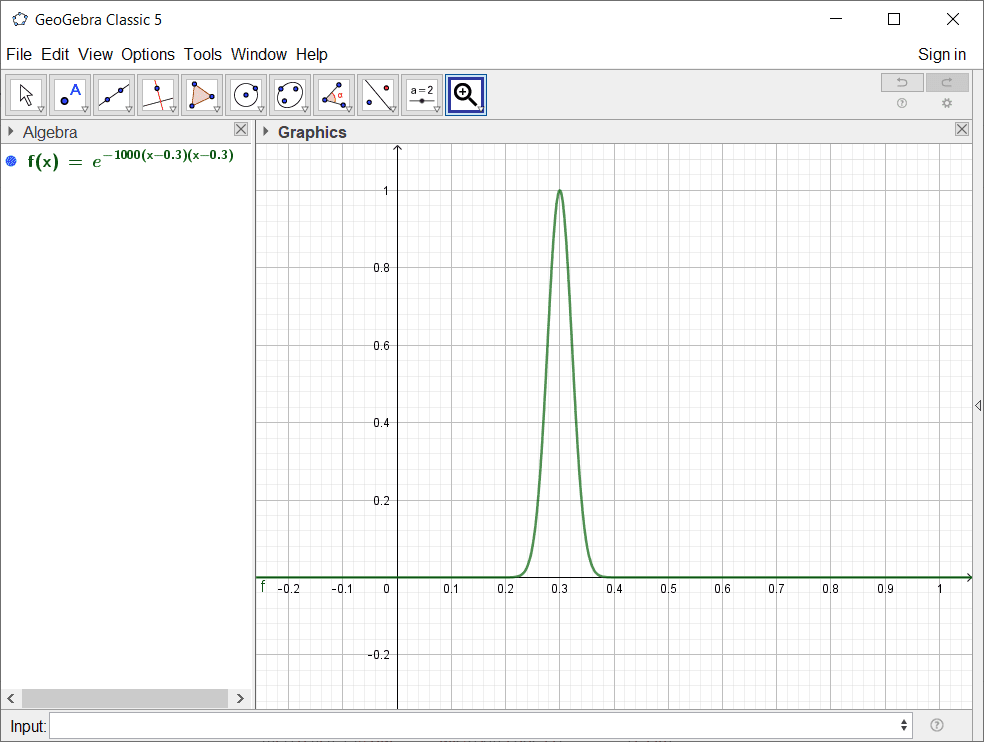Image resolution: width=984 pixels, height=742 pixels.
Task: Pick the Perpendicular Line tool
Action: [x=158, y=95]
